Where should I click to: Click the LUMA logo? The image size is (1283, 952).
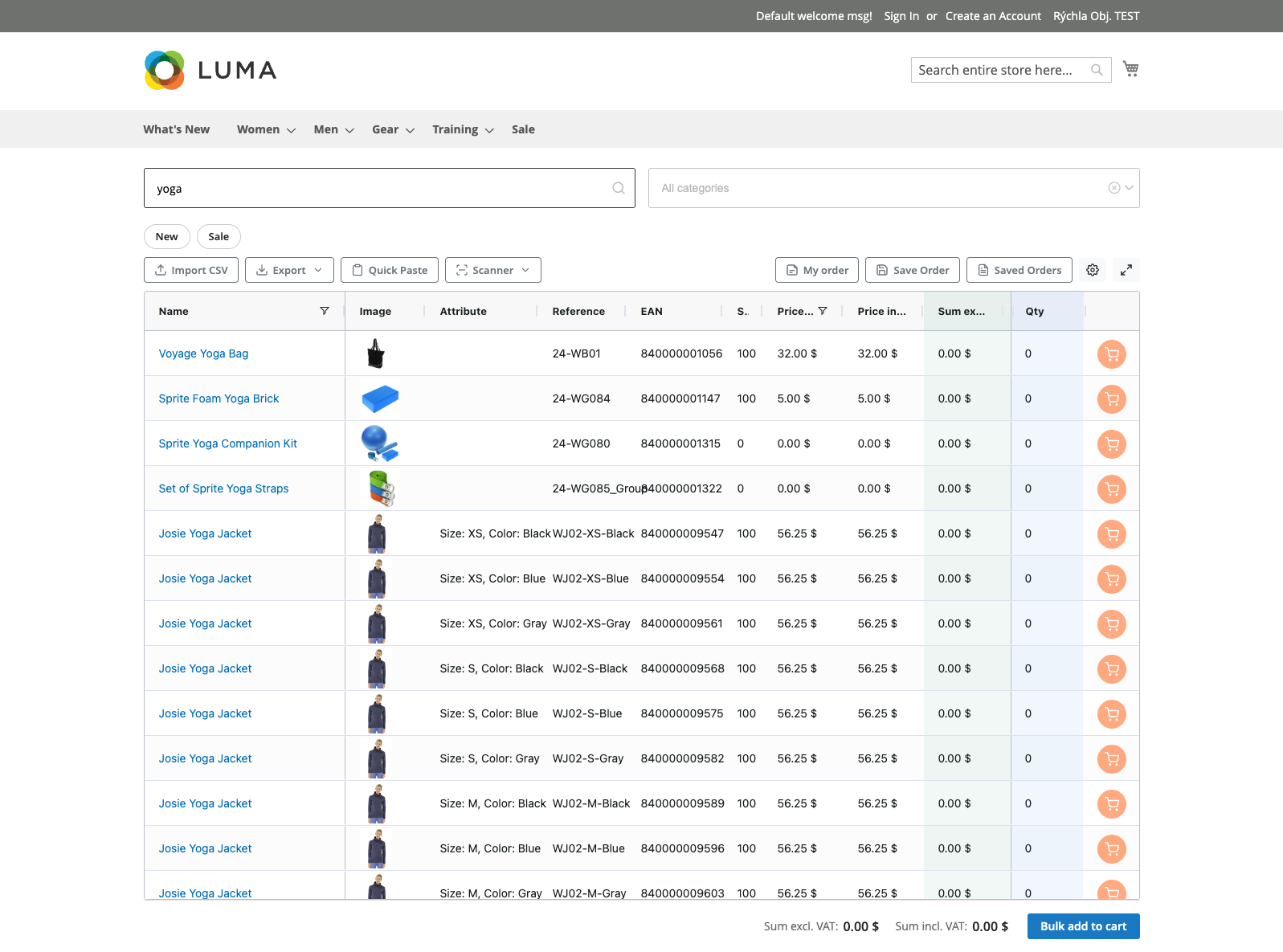pos(210,70)
